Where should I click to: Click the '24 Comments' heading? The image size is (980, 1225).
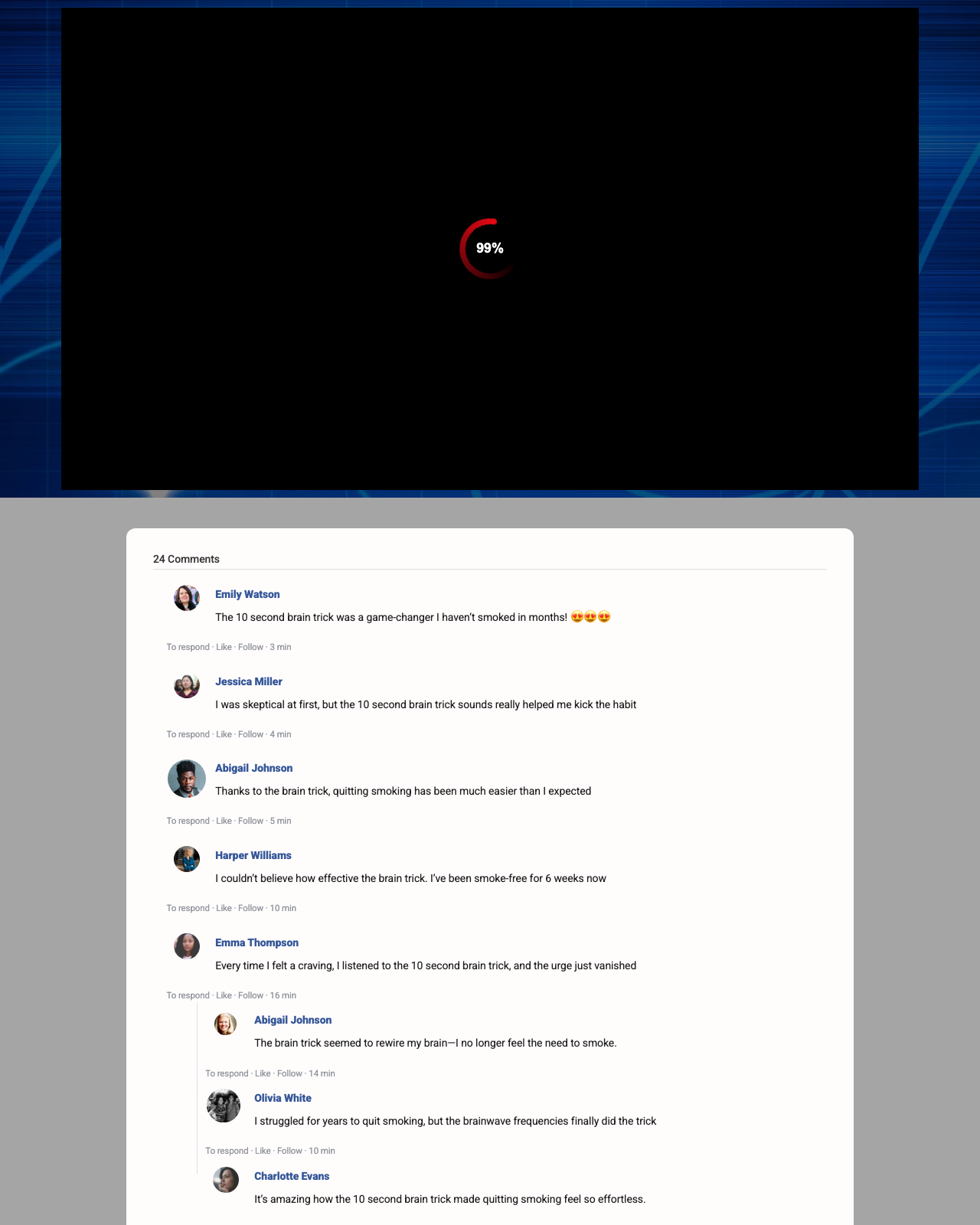tap(186, 559)
